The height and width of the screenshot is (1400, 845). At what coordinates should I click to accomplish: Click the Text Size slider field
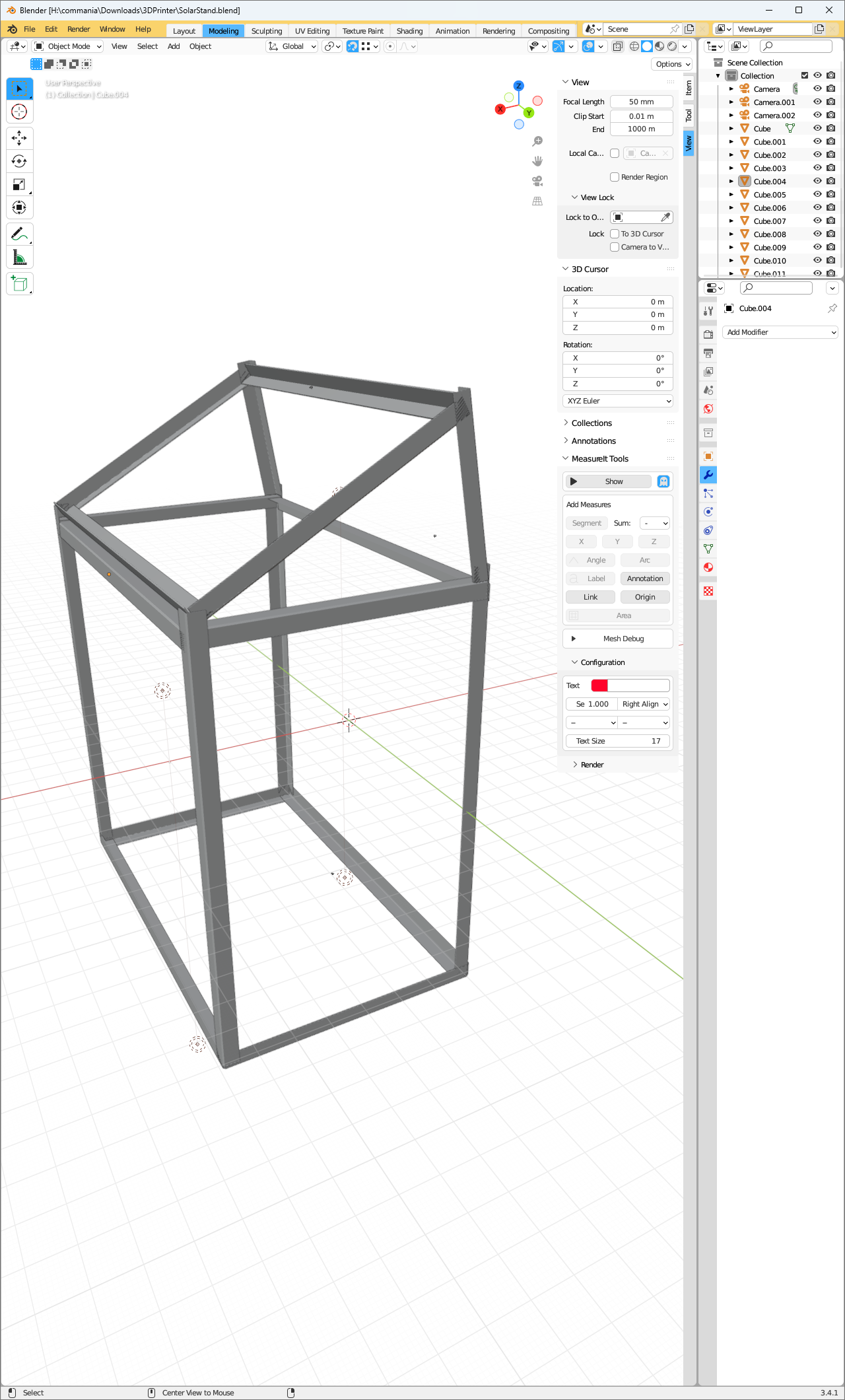[x=618, y=741]
